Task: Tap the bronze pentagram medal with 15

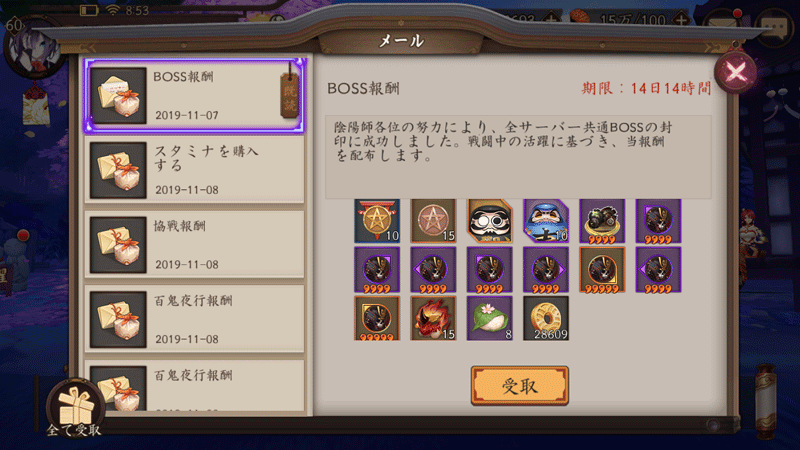Action: click(433, 221)
